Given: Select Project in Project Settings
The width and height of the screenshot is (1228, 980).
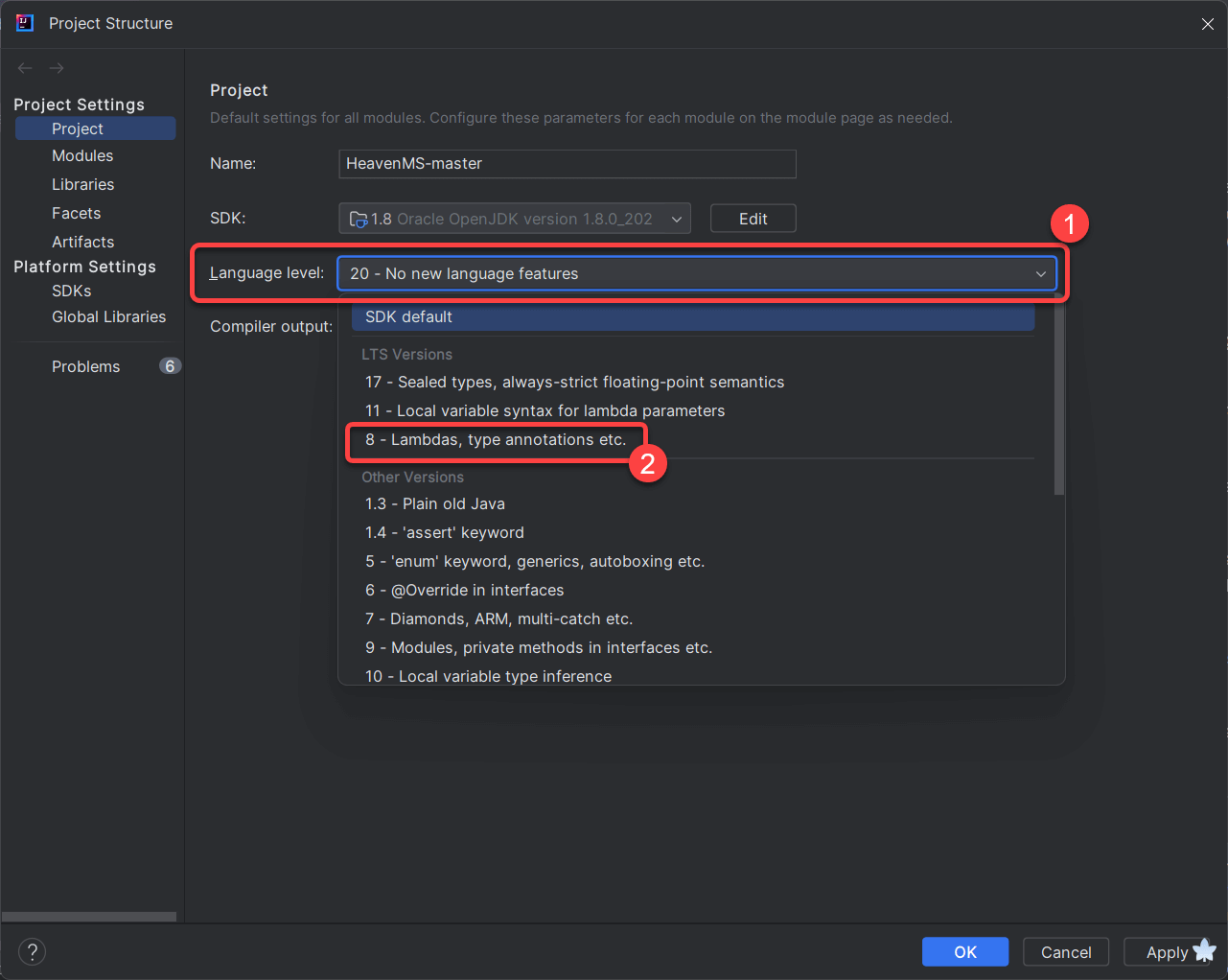Looking at the screenshot, I should tap(95, 128).
